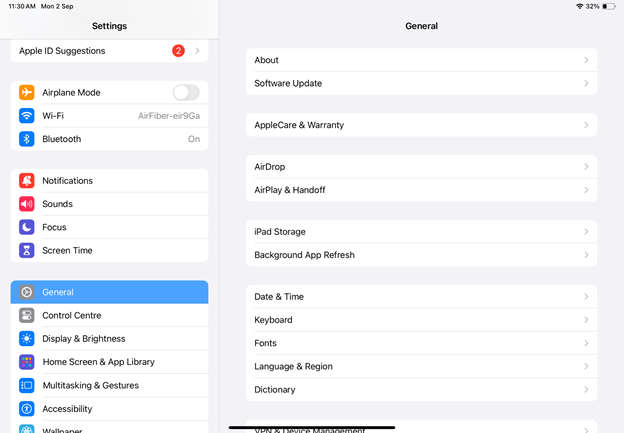Tap the Home Screen & App Library grid icon
This screenshot has height=433, width=624.
pos(27,362)
